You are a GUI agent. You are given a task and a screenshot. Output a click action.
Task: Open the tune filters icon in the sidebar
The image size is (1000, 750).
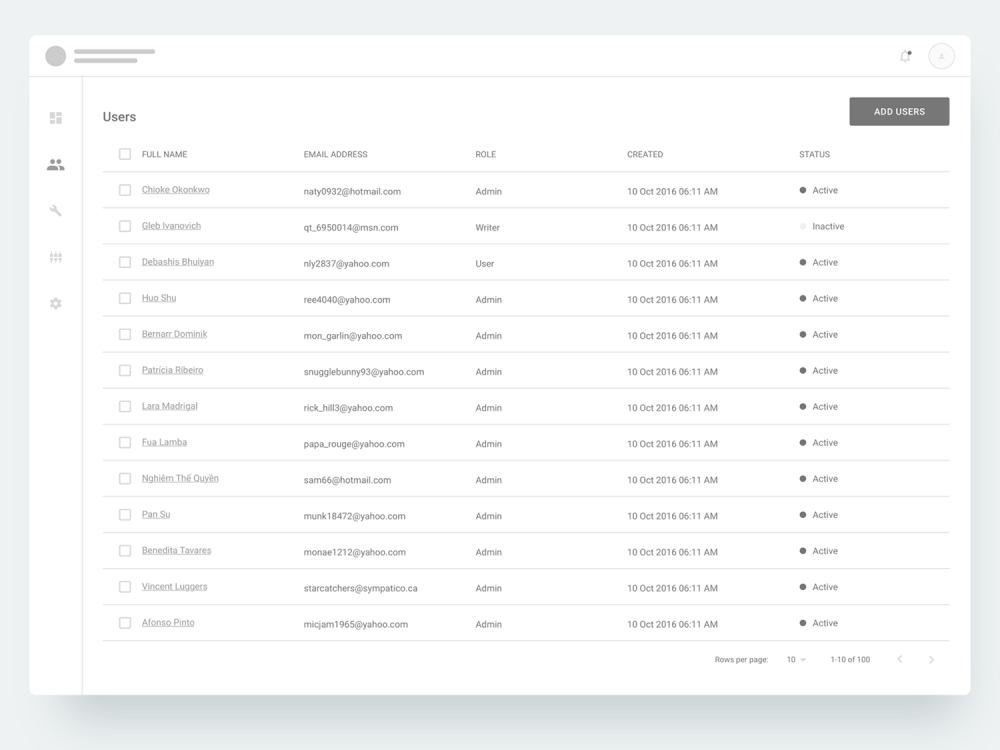pyautogui.click(x=56, y=257)
